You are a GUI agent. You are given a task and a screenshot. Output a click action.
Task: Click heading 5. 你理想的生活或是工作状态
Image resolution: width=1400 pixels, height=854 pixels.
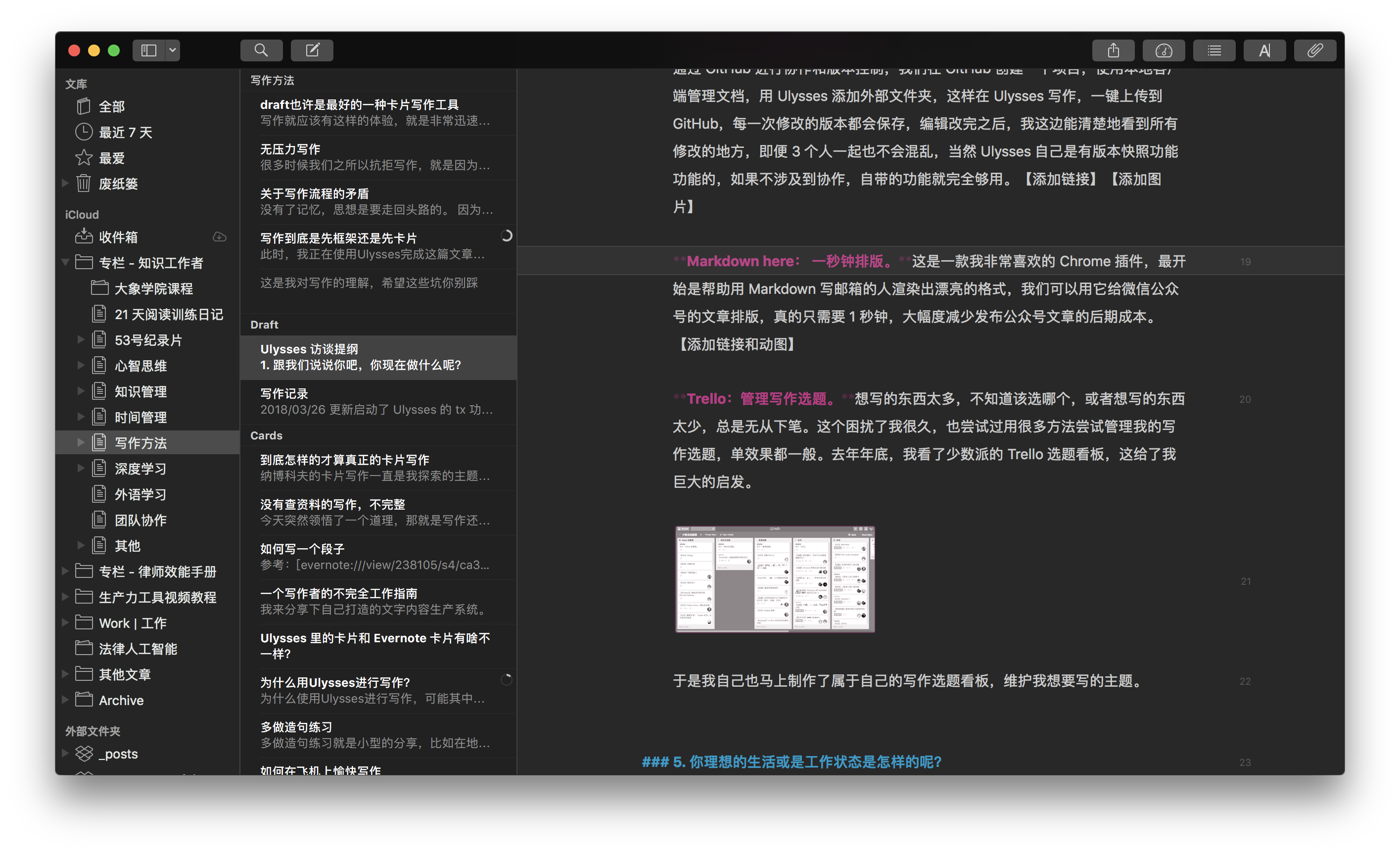tap(792, 762)
